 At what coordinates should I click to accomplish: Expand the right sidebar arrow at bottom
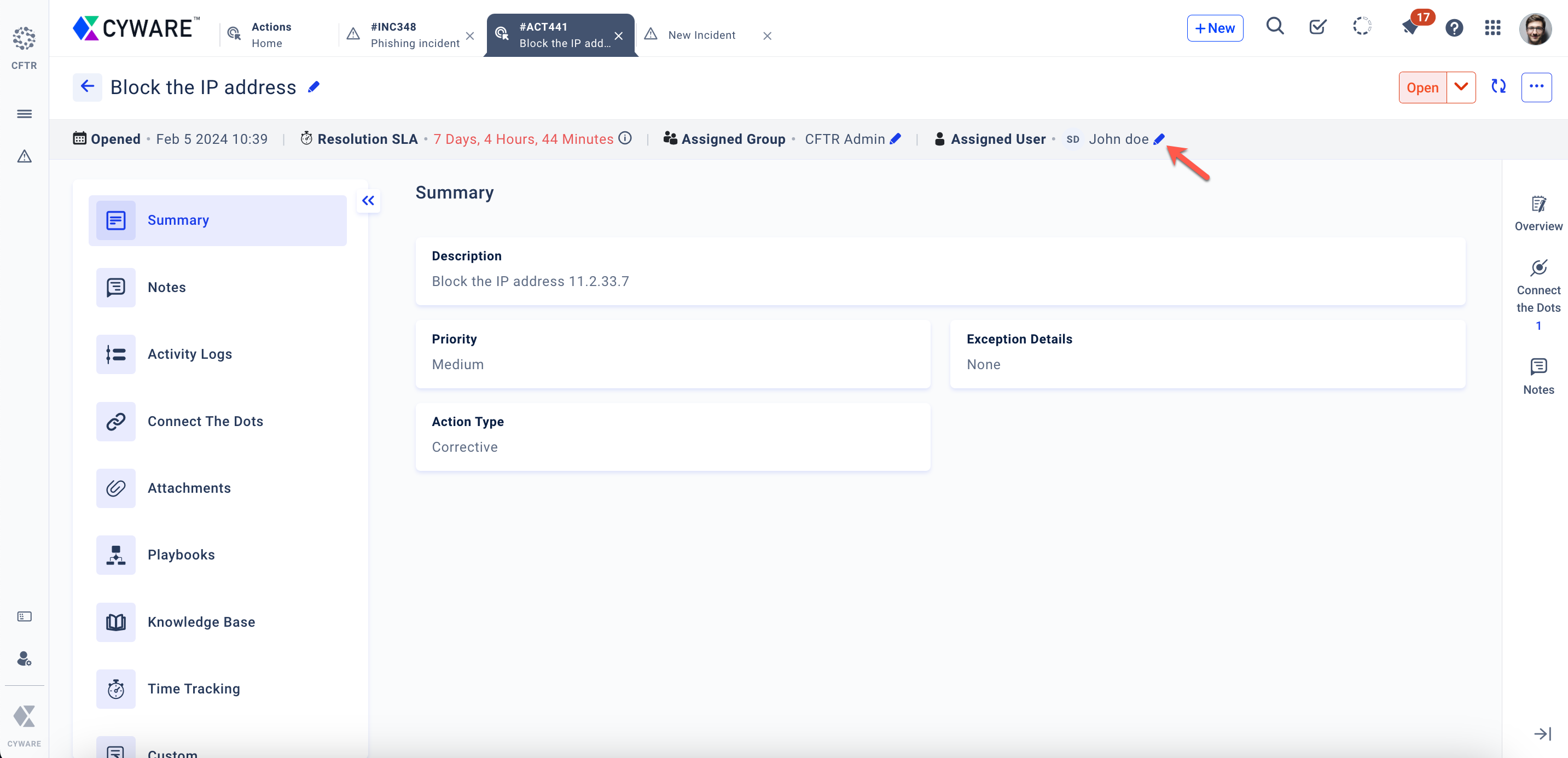[x=1542, y=734]
